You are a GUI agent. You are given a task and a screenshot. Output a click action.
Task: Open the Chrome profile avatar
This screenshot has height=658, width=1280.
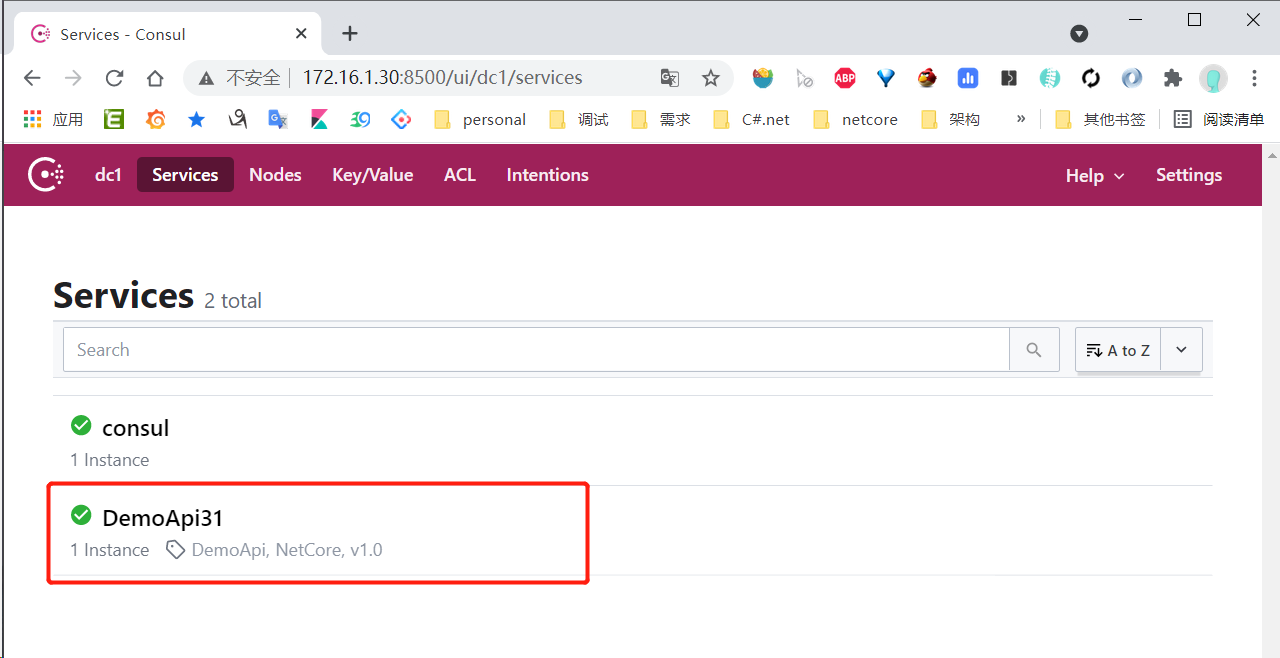[x=1213, y=78]
